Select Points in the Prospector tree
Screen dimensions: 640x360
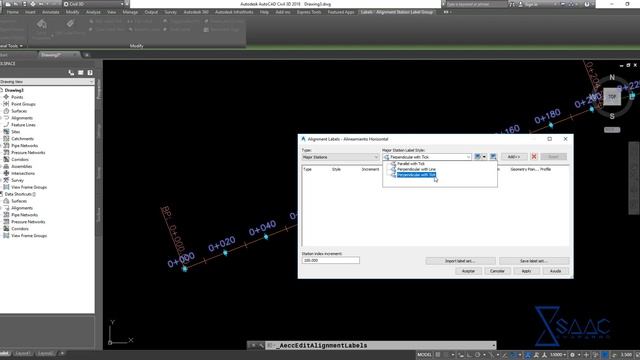point(17,97)
